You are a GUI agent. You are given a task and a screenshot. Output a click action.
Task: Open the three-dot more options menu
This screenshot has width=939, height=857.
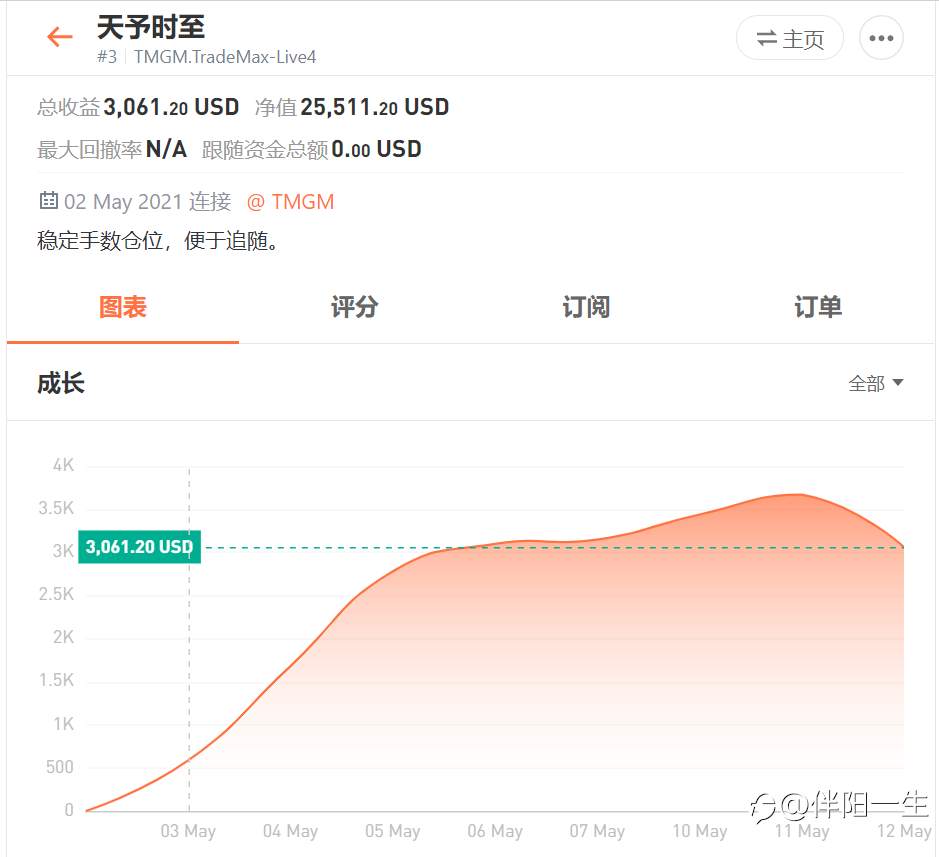pos(881,38)
